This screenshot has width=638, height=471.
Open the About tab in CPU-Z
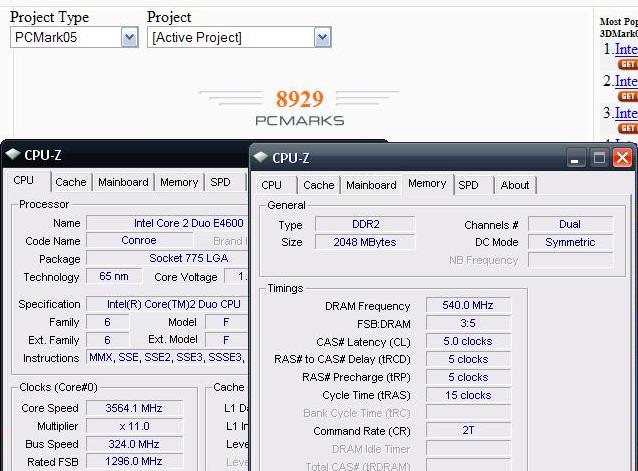point(515,185)
